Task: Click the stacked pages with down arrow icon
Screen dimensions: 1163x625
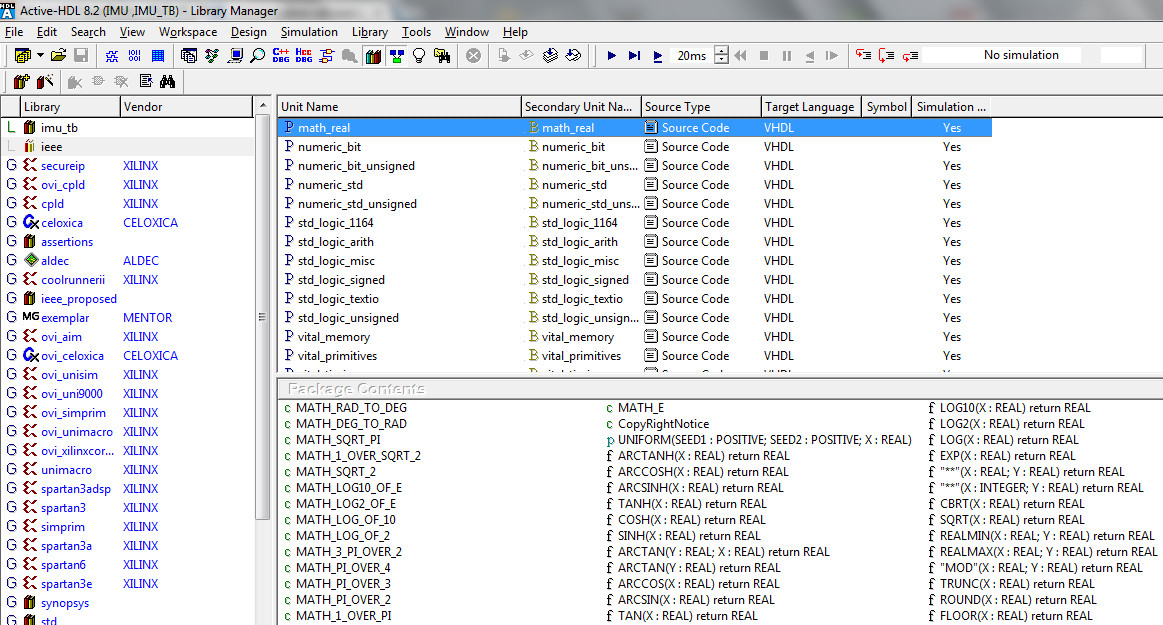Action: coord(550,56)
